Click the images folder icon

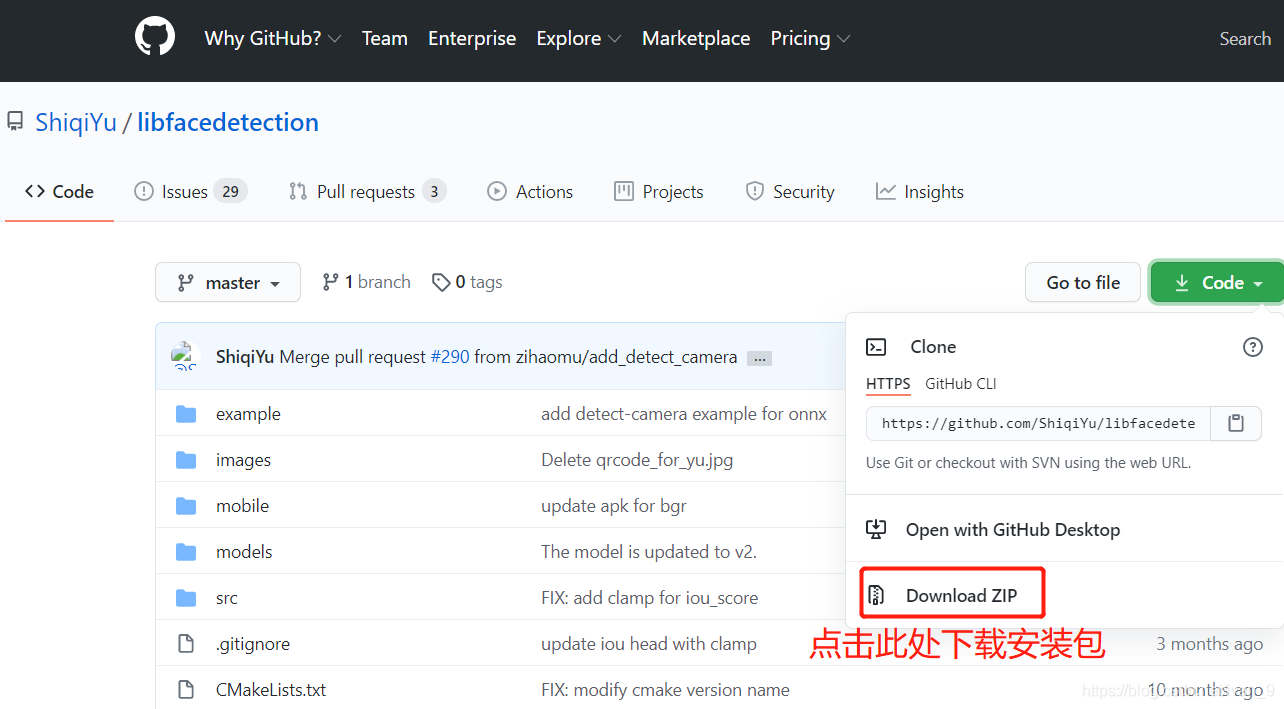[186, 460]
